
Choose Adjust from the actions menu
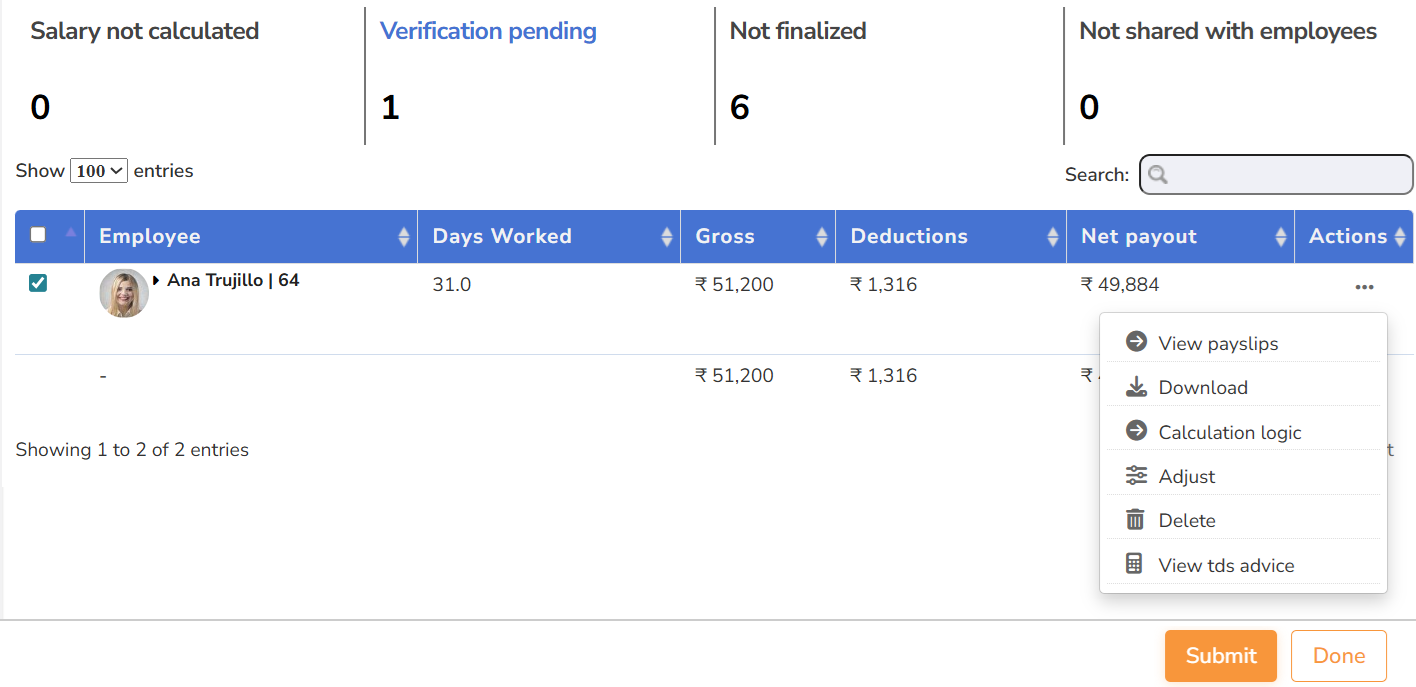1187,477
